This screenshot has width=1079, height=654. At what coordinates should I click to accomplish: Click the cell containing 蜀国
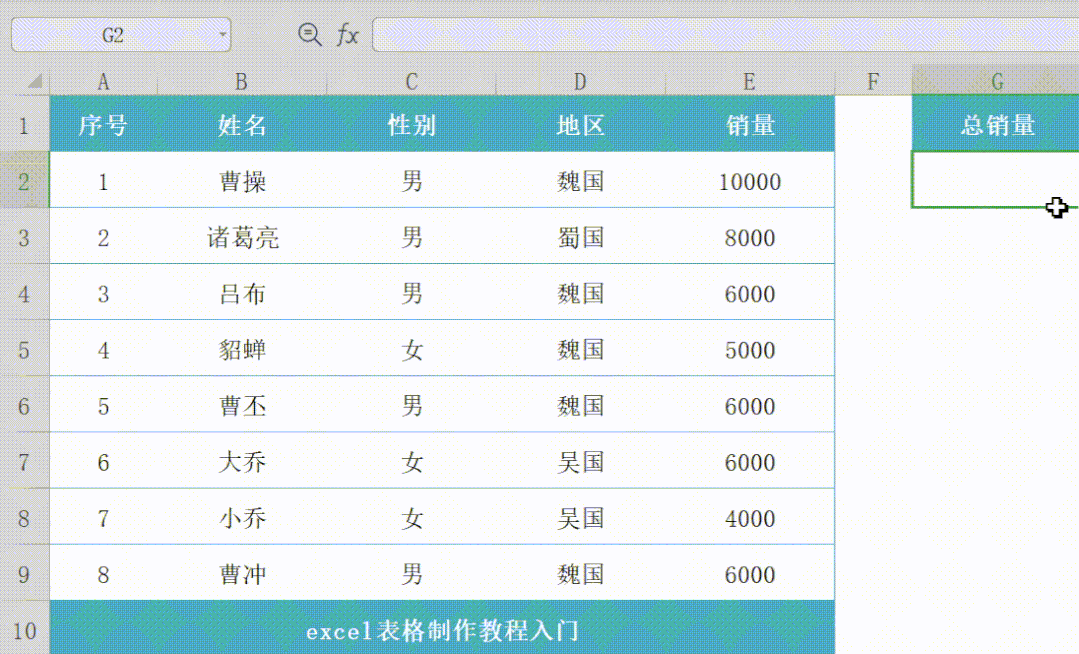pyautogui.click(x=579, y=237)
